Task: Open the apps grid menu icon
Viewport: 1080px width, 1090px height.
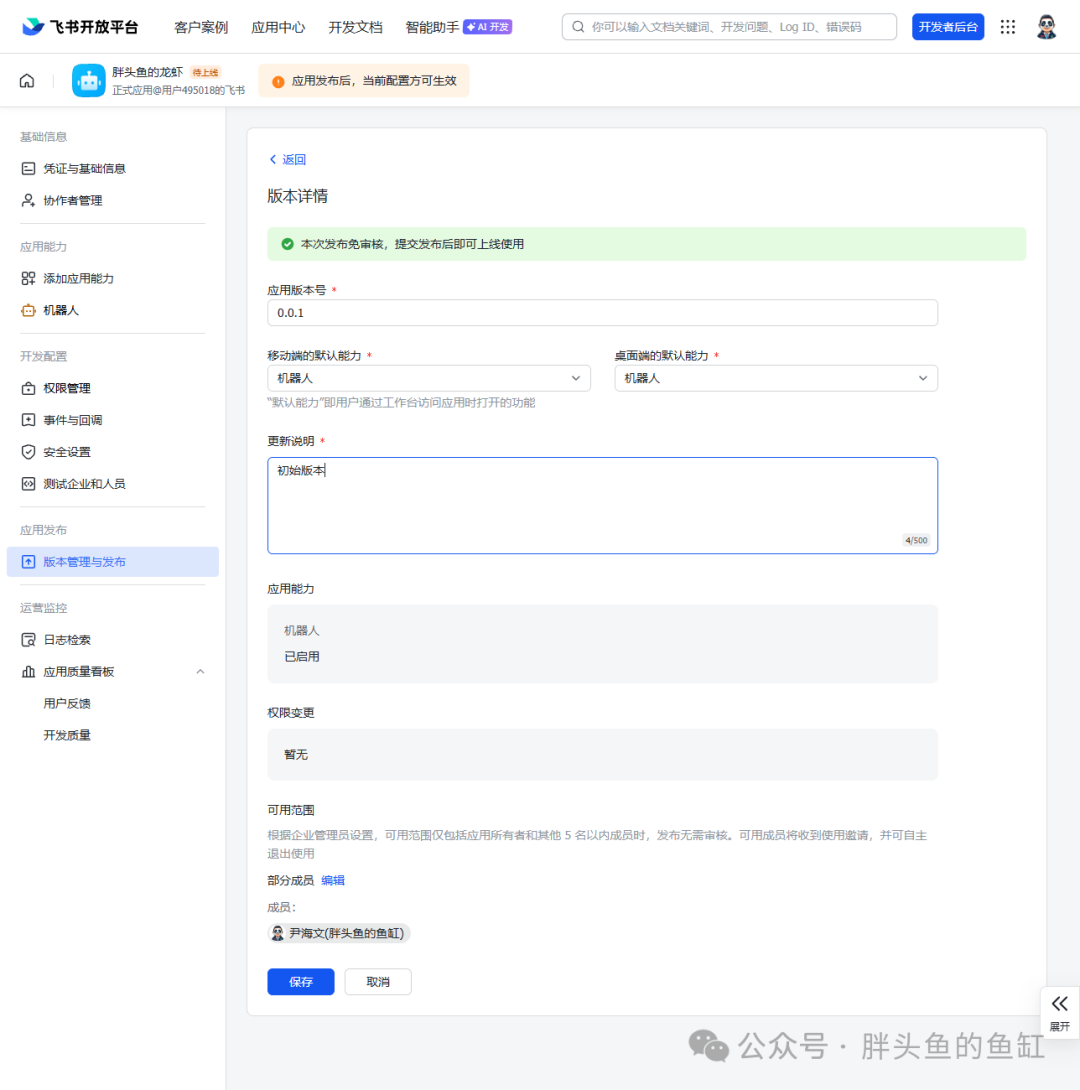Action: pyautogui.click(x=1008, y=27)
